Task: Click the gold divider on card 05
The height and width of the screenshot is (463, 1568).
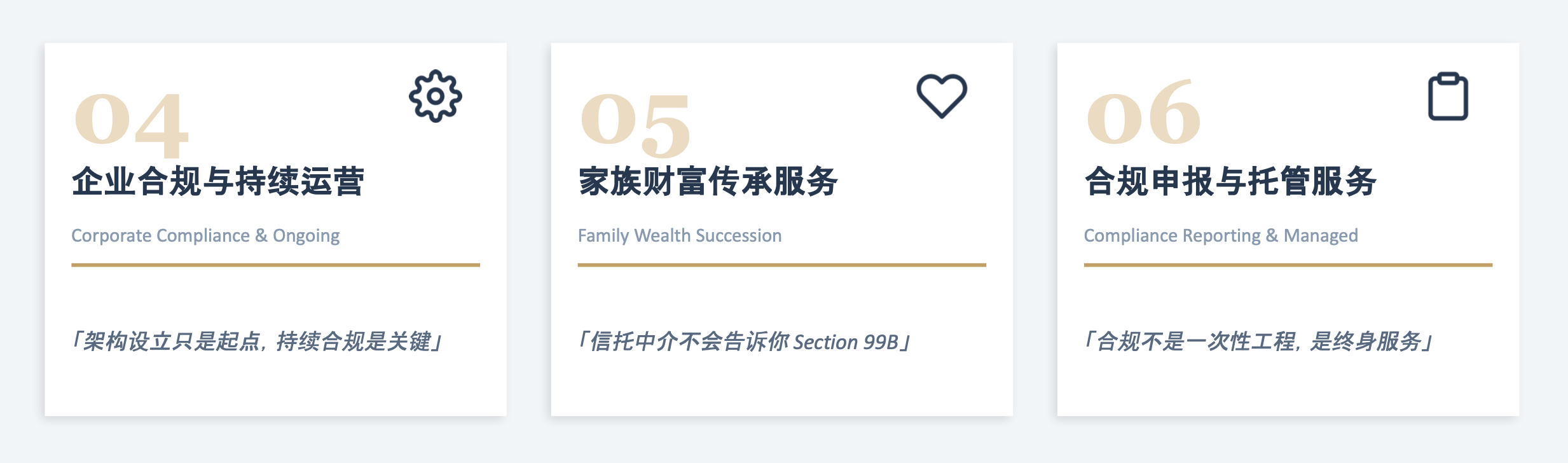Action: (x=781, y=265)
